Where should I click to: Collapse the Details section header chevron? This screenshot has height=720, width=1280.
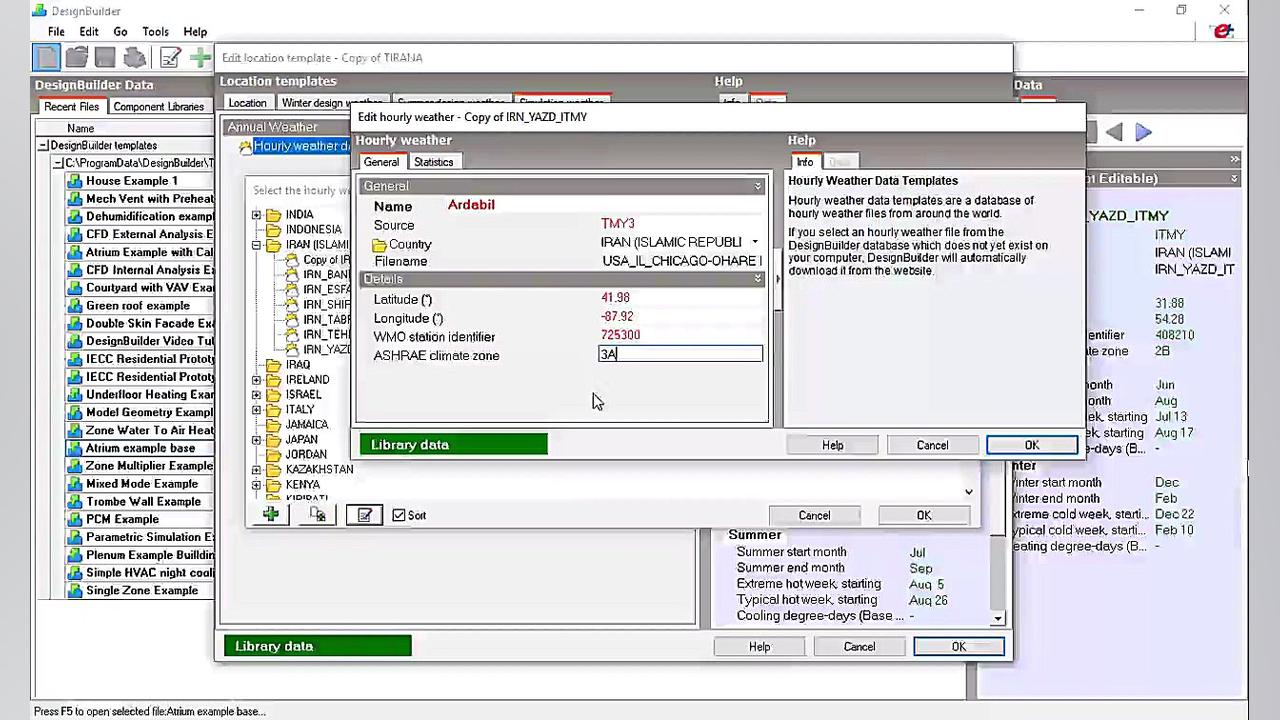(x=758, y=280)
